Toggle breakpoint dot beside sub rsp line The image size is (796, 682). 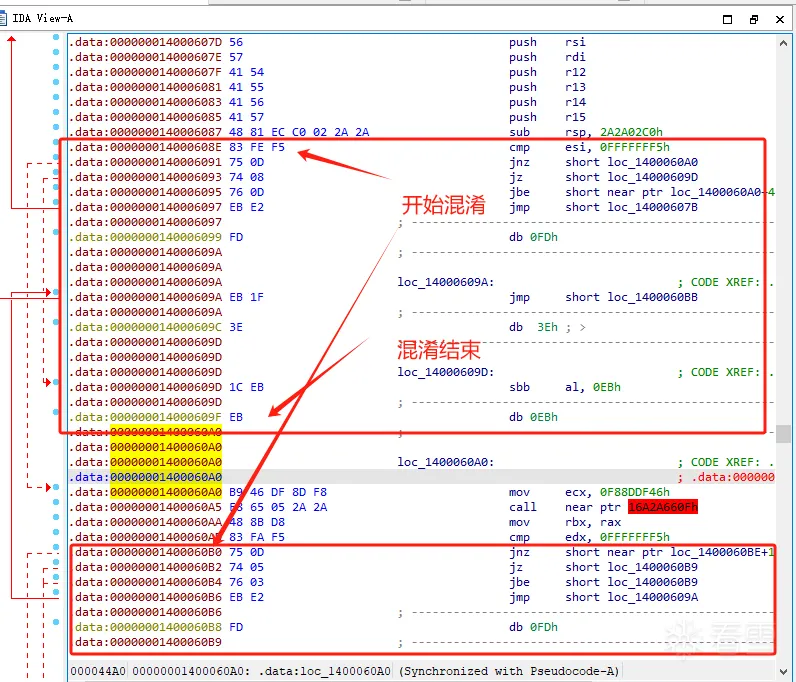[x=56, y=127]
